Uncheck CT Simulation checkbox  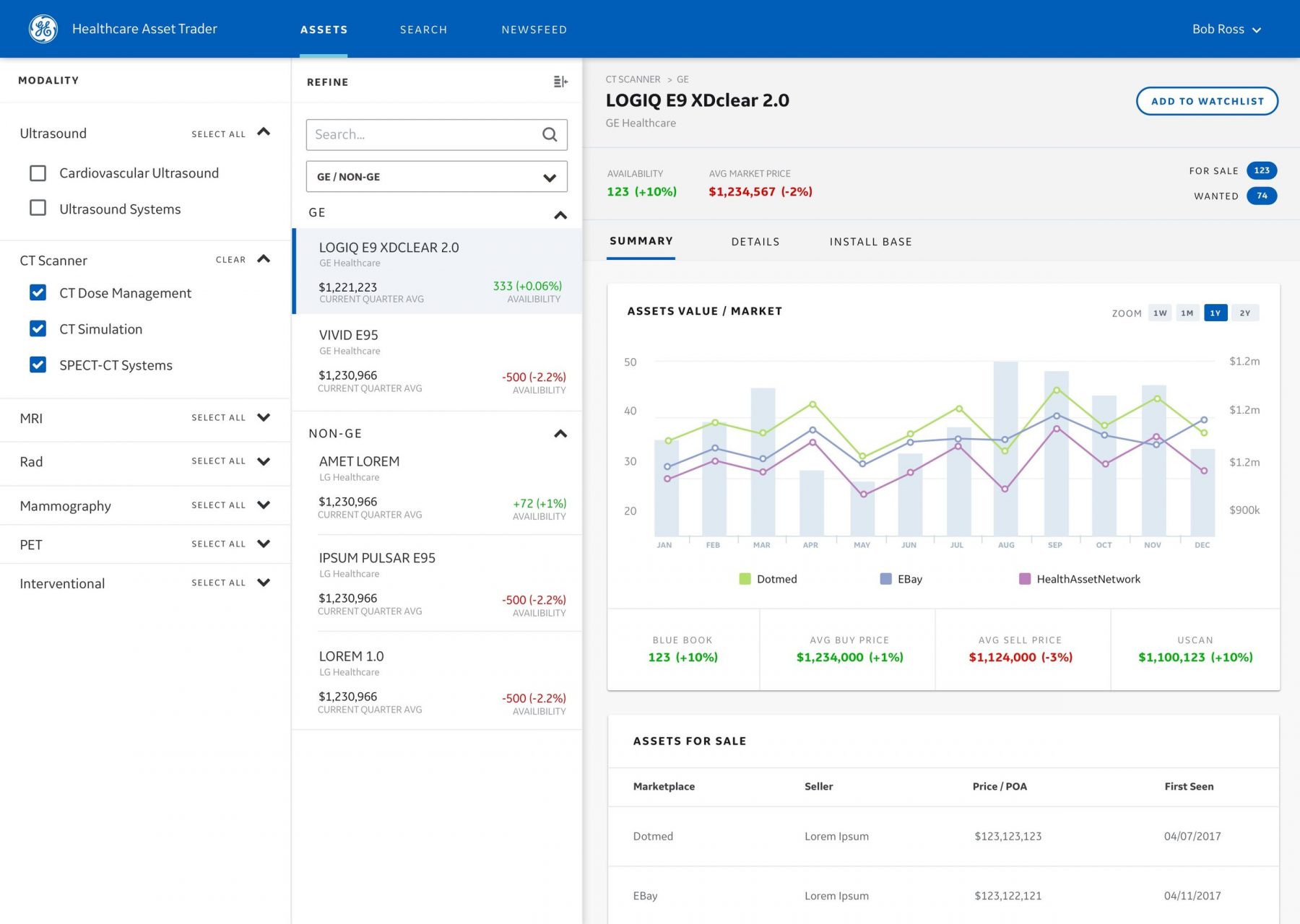pyautogui.click(x=38, y=328)
